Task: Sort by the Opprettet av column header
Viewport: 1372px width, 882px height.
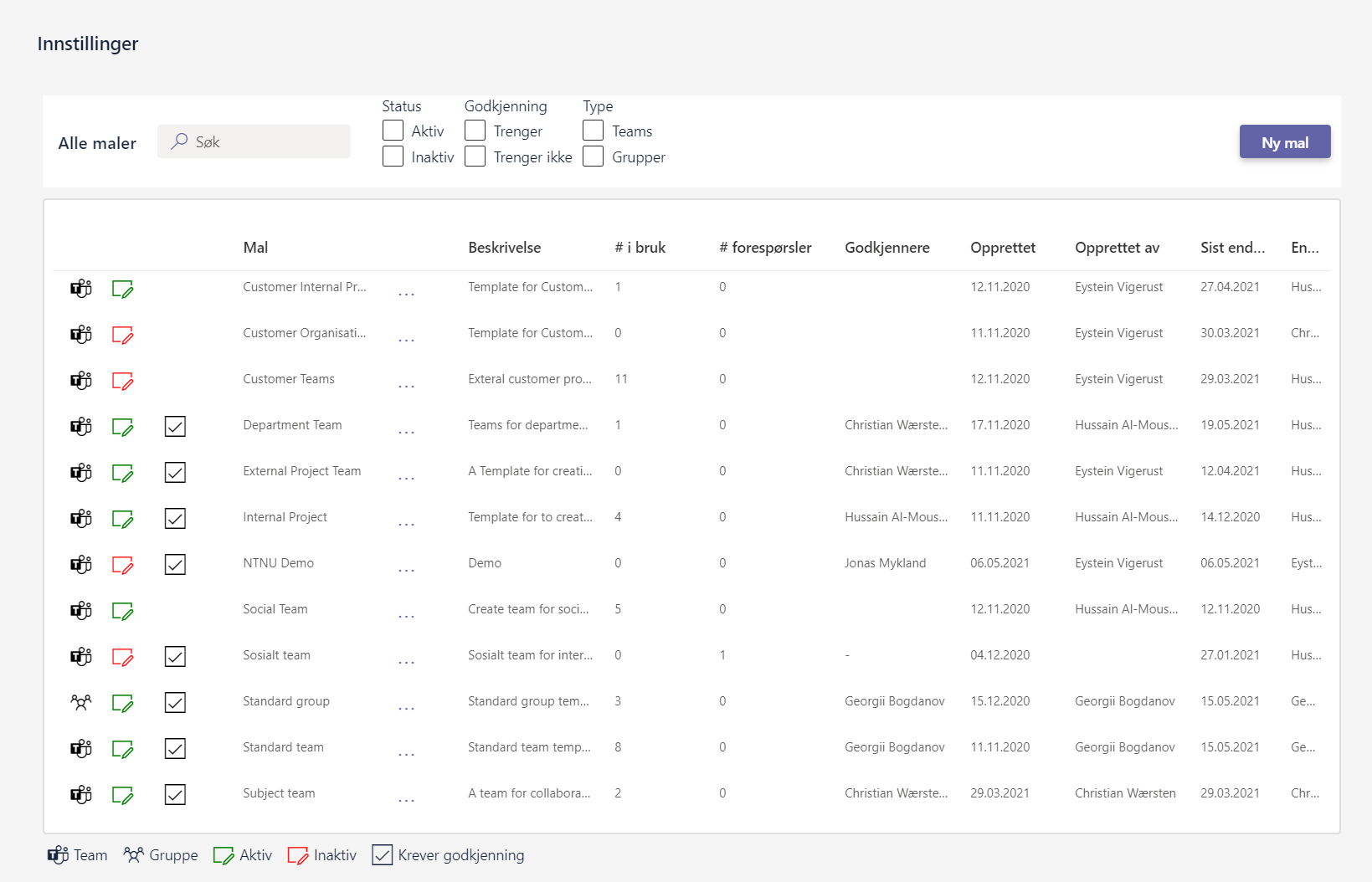Action: pyautogui.click(x=1118, y=248)
